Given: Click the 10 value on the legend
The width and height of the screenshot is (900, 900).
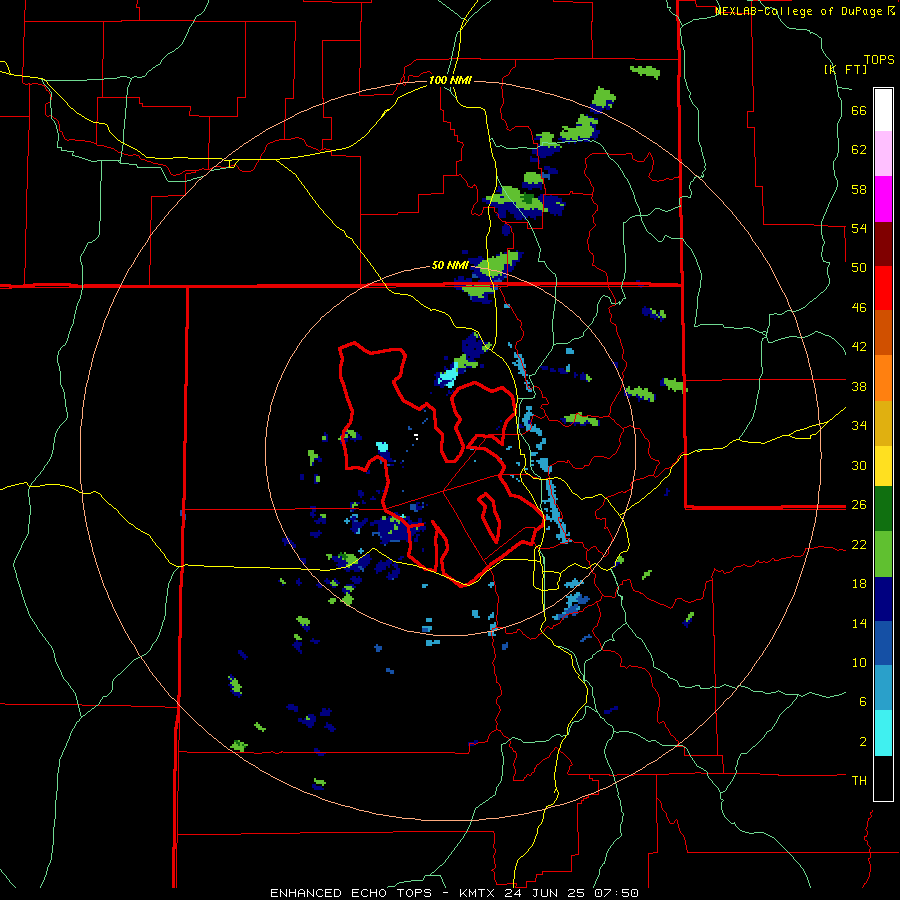Looking at the screenshot, I should pos(859,662).
